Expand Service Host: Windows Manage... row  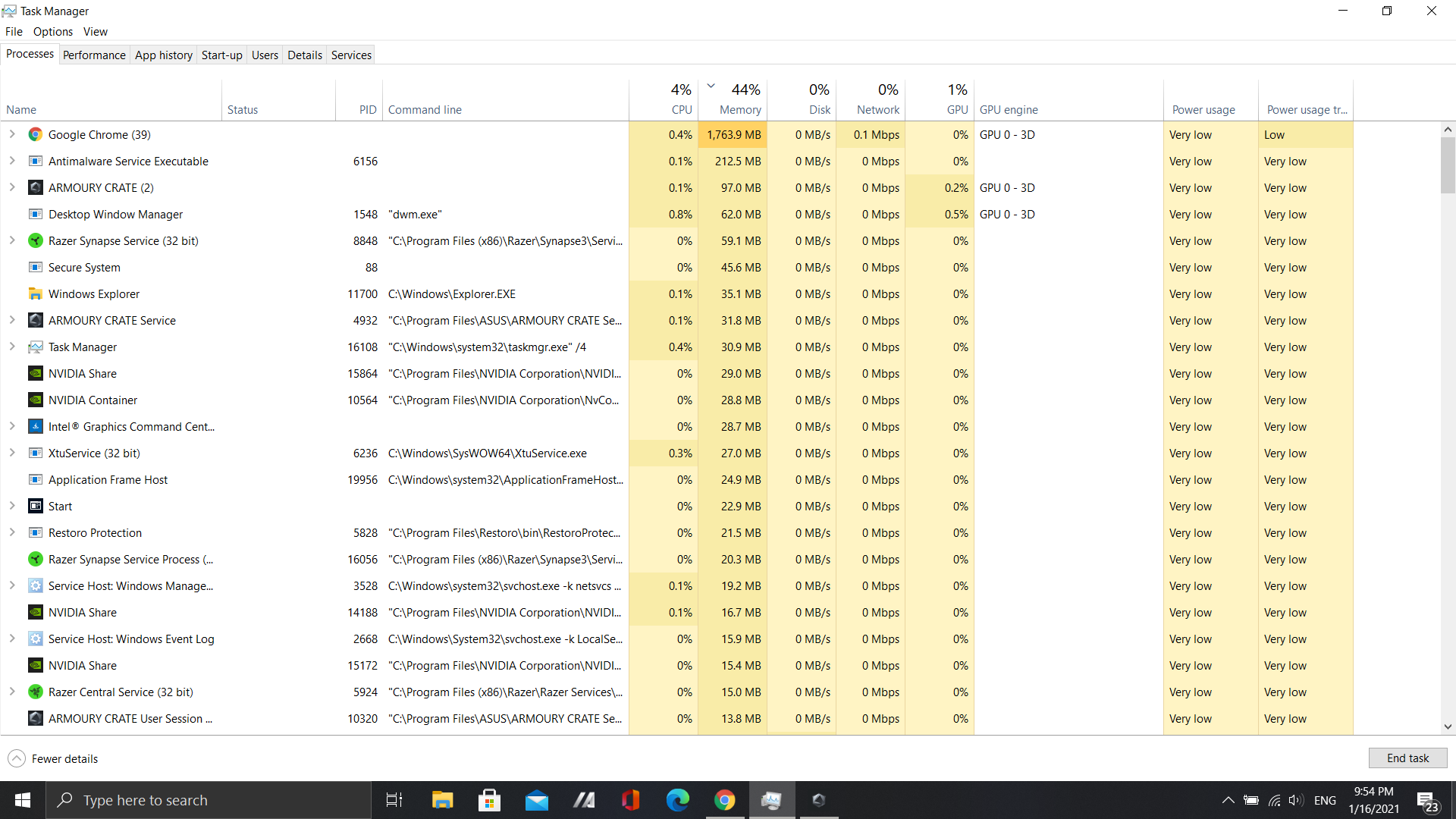coord(12,585)
